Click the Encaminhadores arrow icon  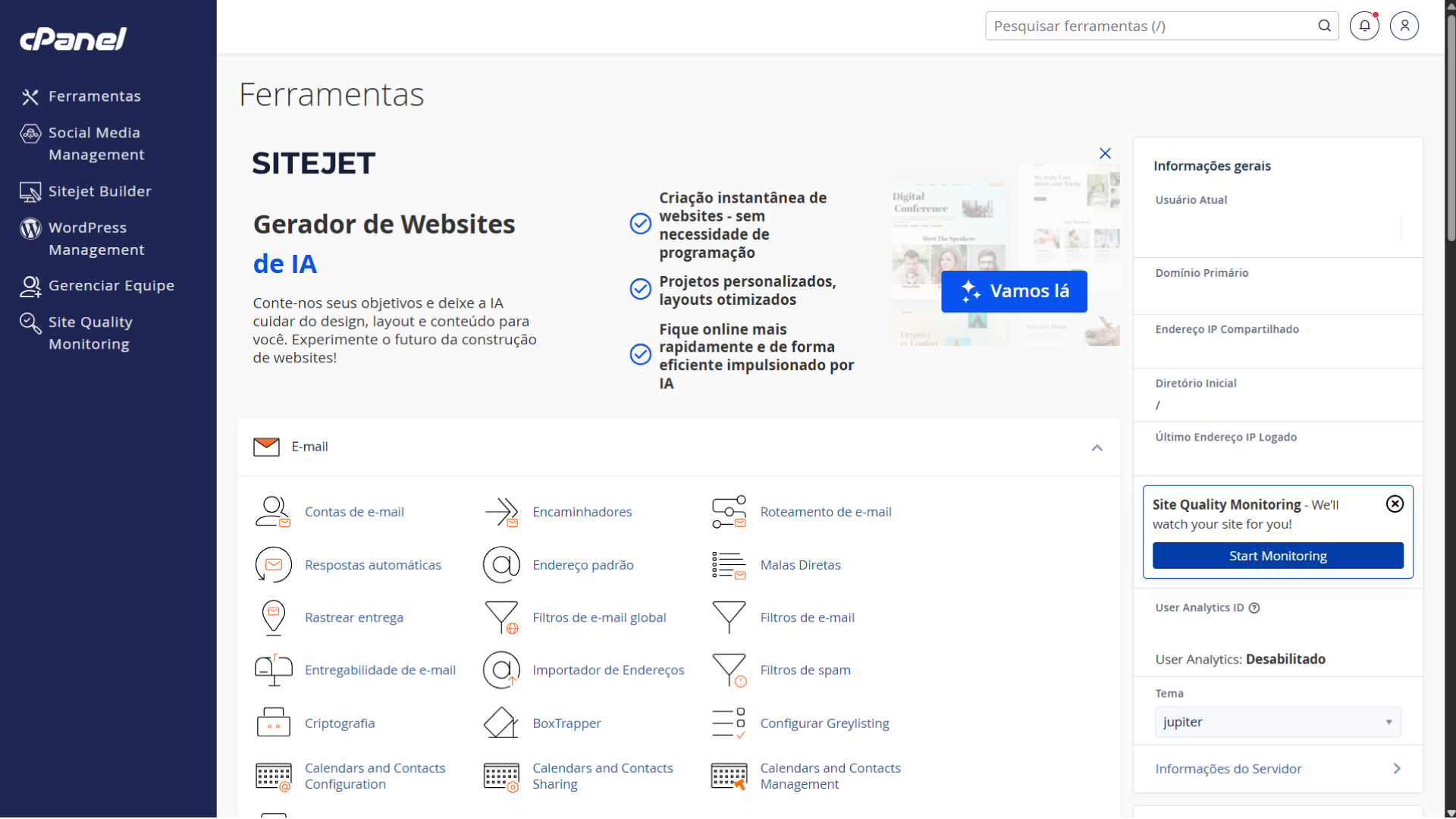point(501,512)
